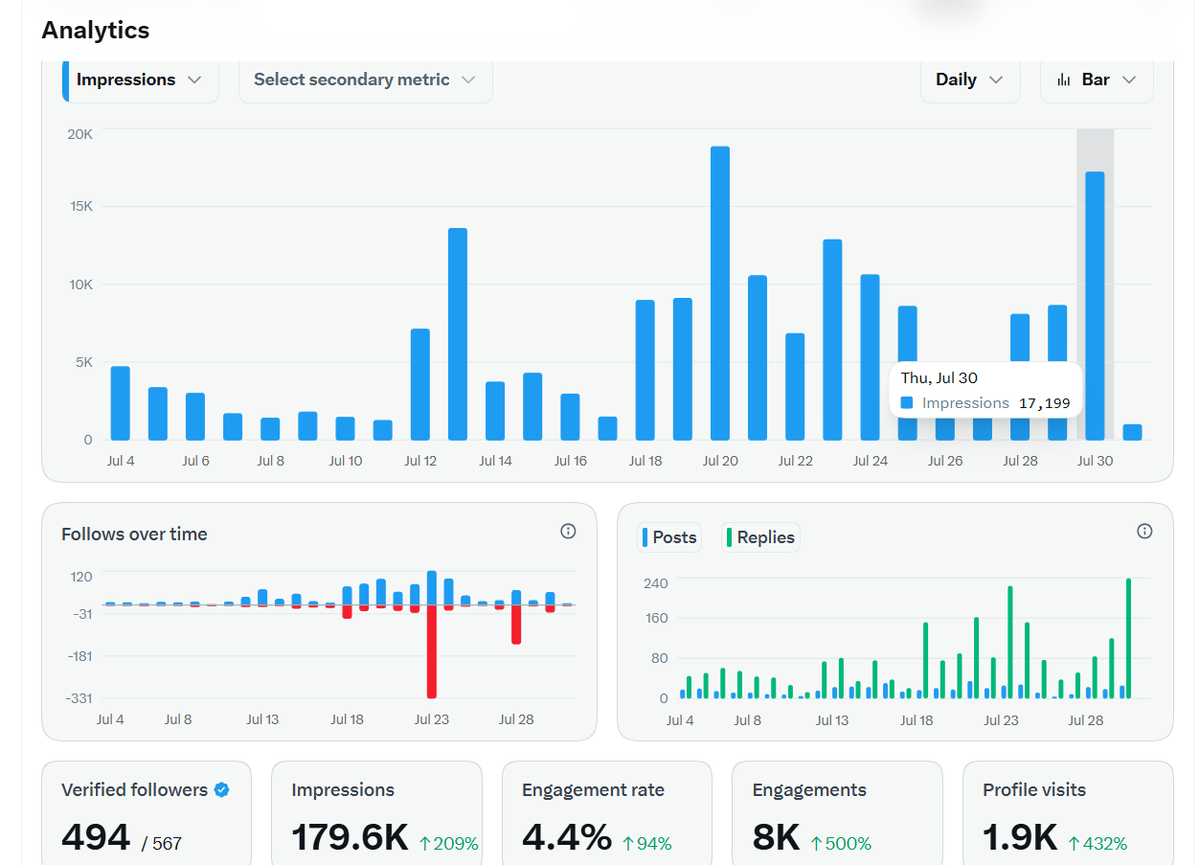The image size is (1200, 865).
Task: Open the Select secondary metric dropdown
Action: [x=365, y=80]
